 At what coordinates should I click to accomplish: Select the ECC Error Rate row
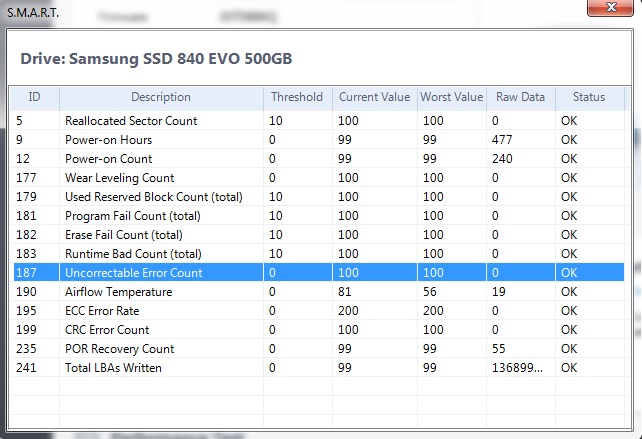click(x=319, y=310)
